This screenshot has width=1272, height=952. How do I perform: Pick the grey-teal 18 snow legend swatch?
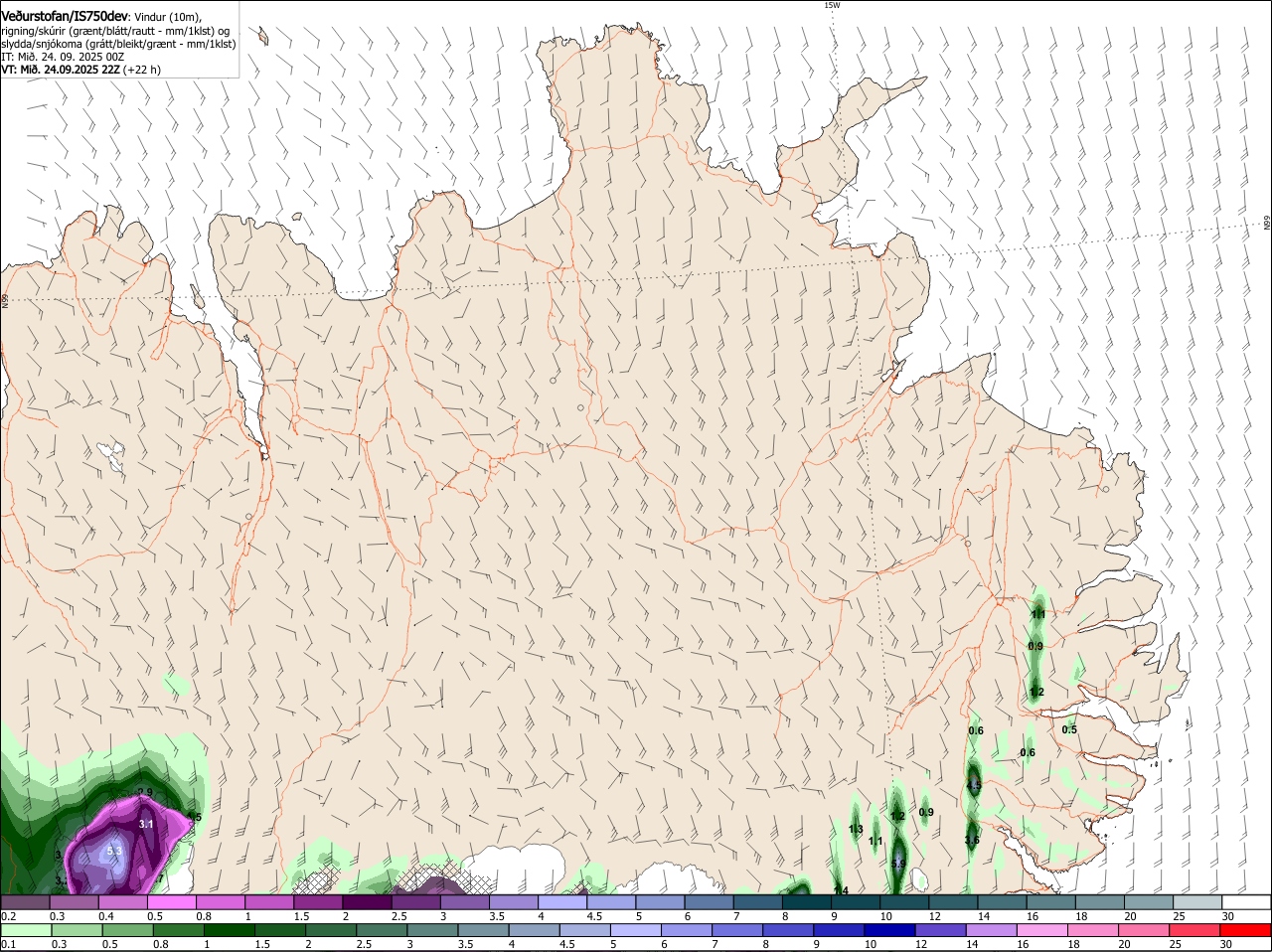[1099, 901]
